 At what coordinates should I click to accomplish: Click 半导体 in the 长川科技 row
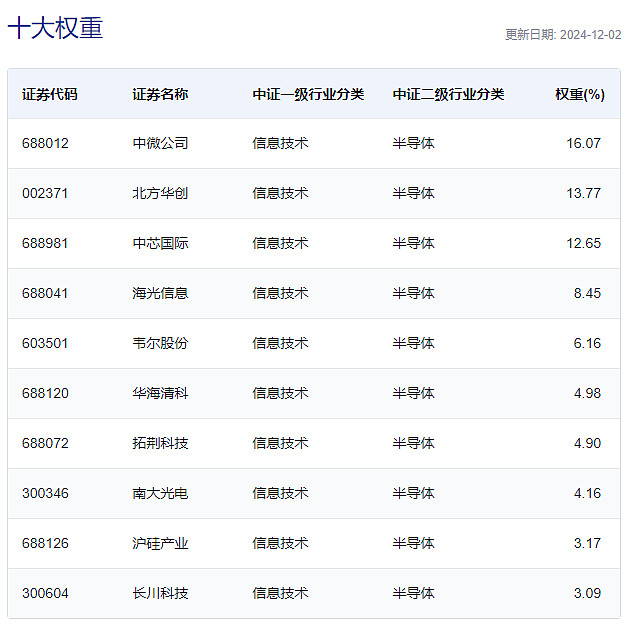coord(413,593)
